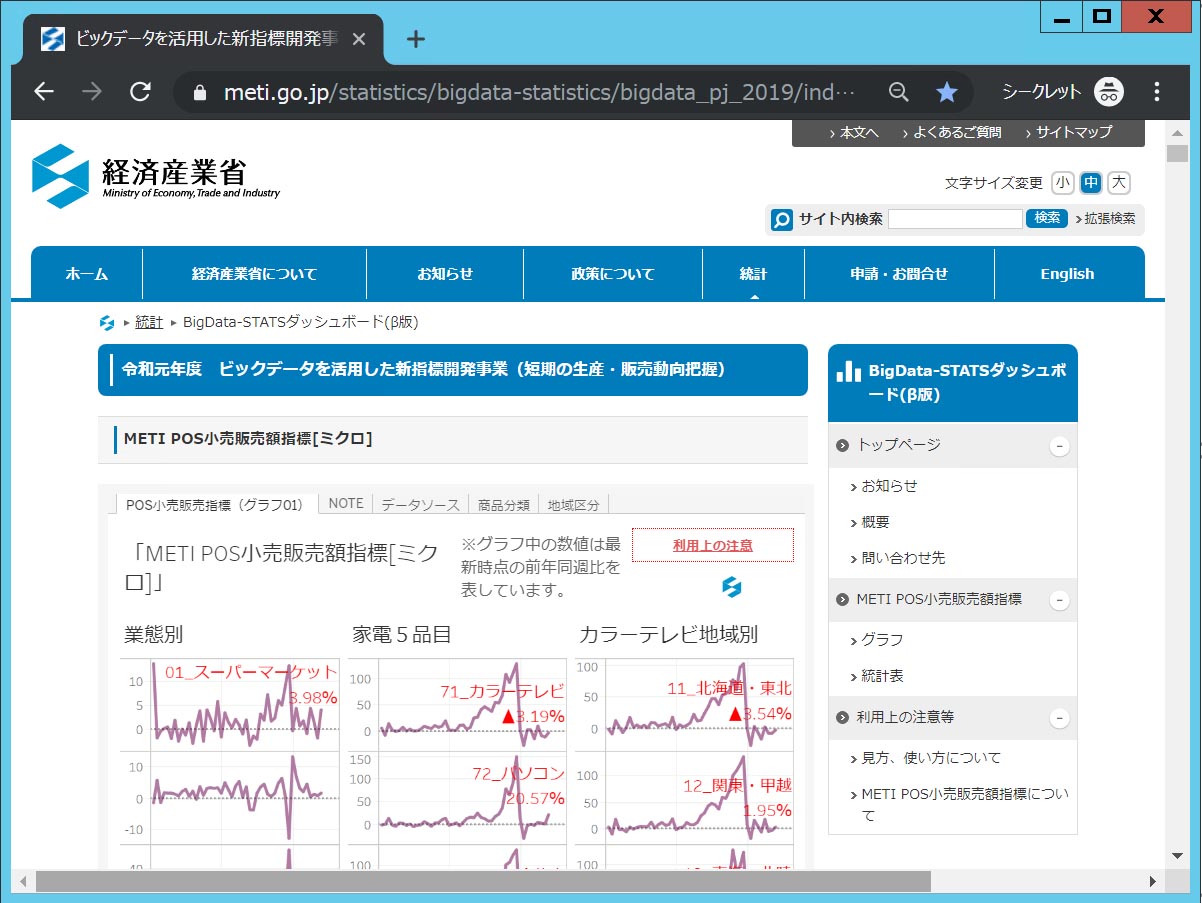Open Chrome's three-dot menu
The image size is (1202, 903).
click(1157, 92)
